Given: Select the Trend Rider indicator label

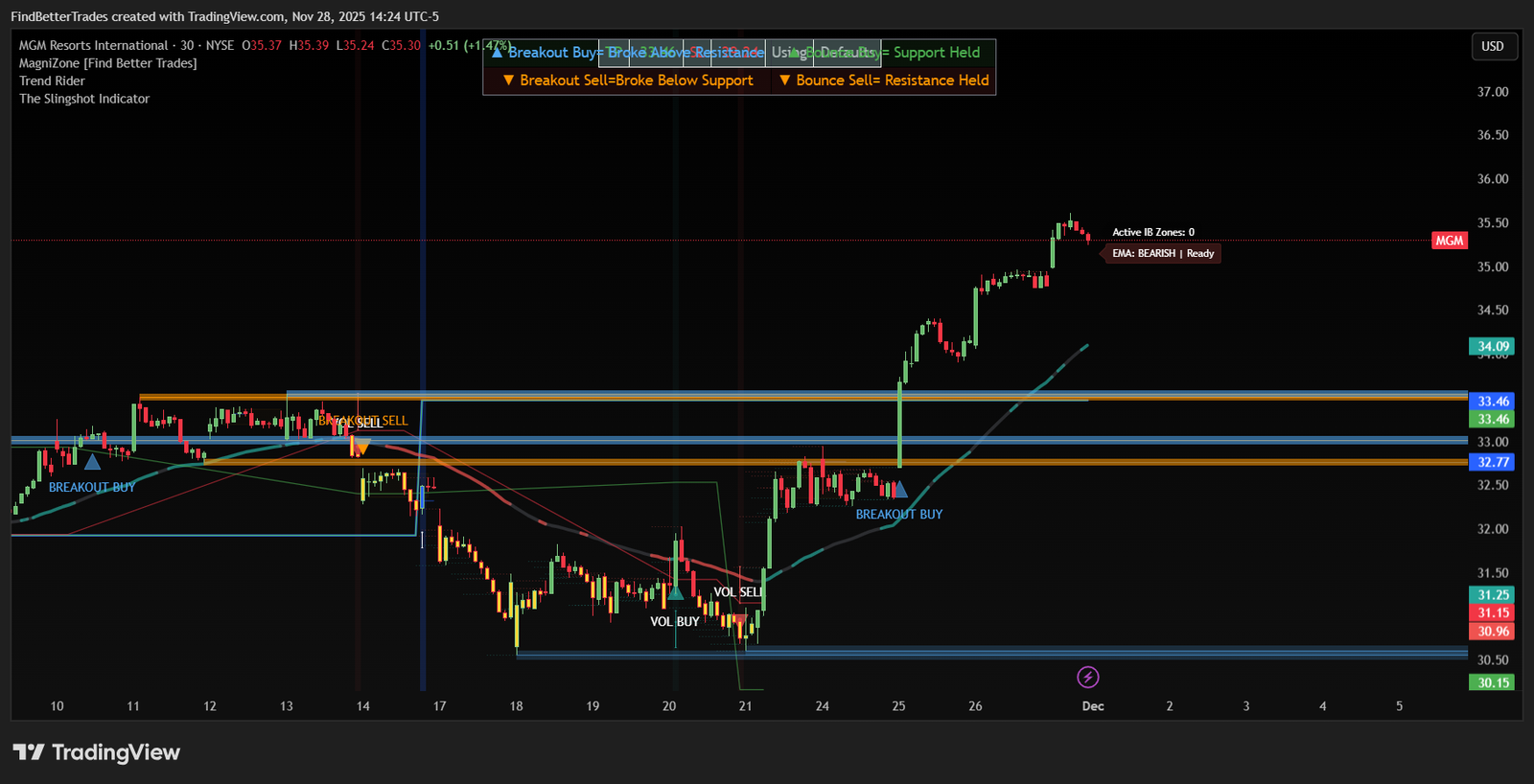Looking at the screenshot, I should click(x=52, y=81).
